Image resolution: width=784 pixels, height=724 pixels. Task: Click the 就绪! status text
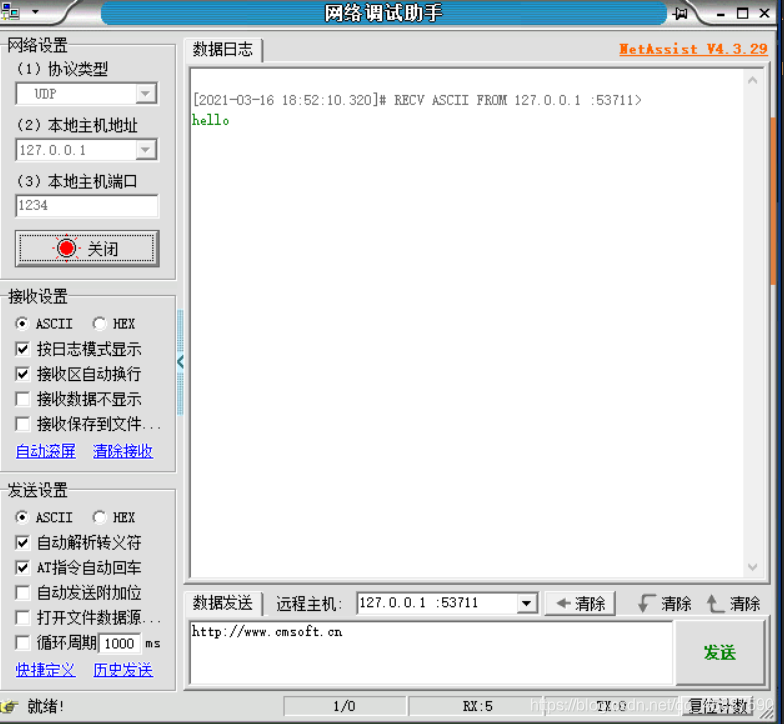coord(46,706)
